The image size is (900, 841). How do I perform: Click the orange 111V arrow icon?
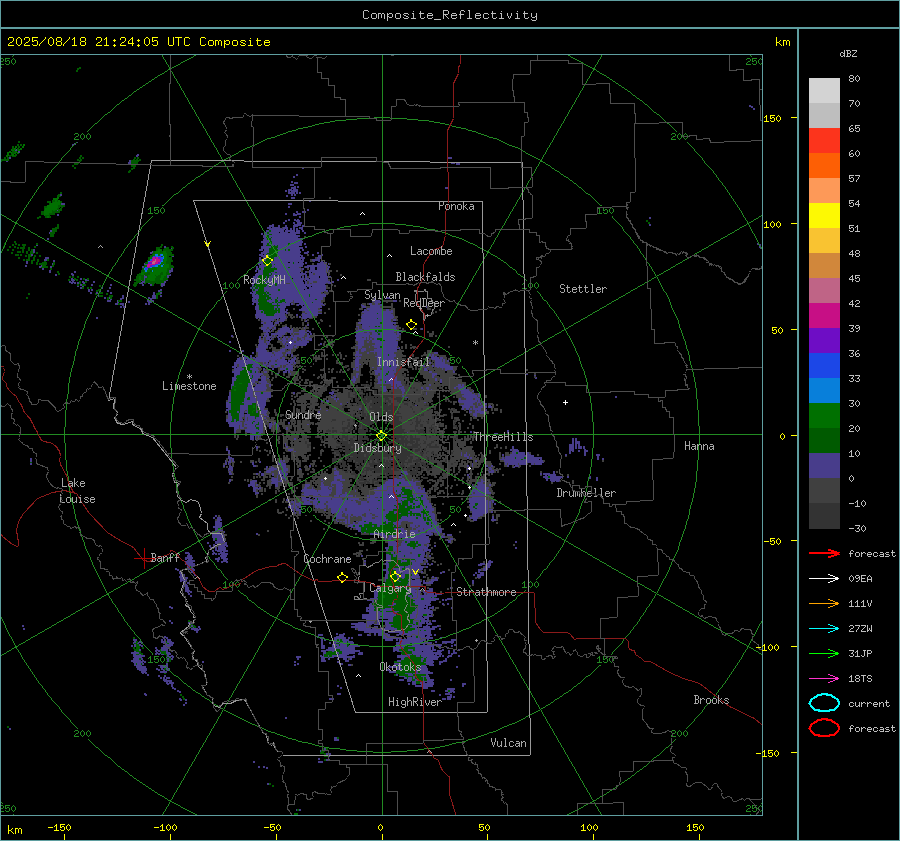[x=824, y=603]
